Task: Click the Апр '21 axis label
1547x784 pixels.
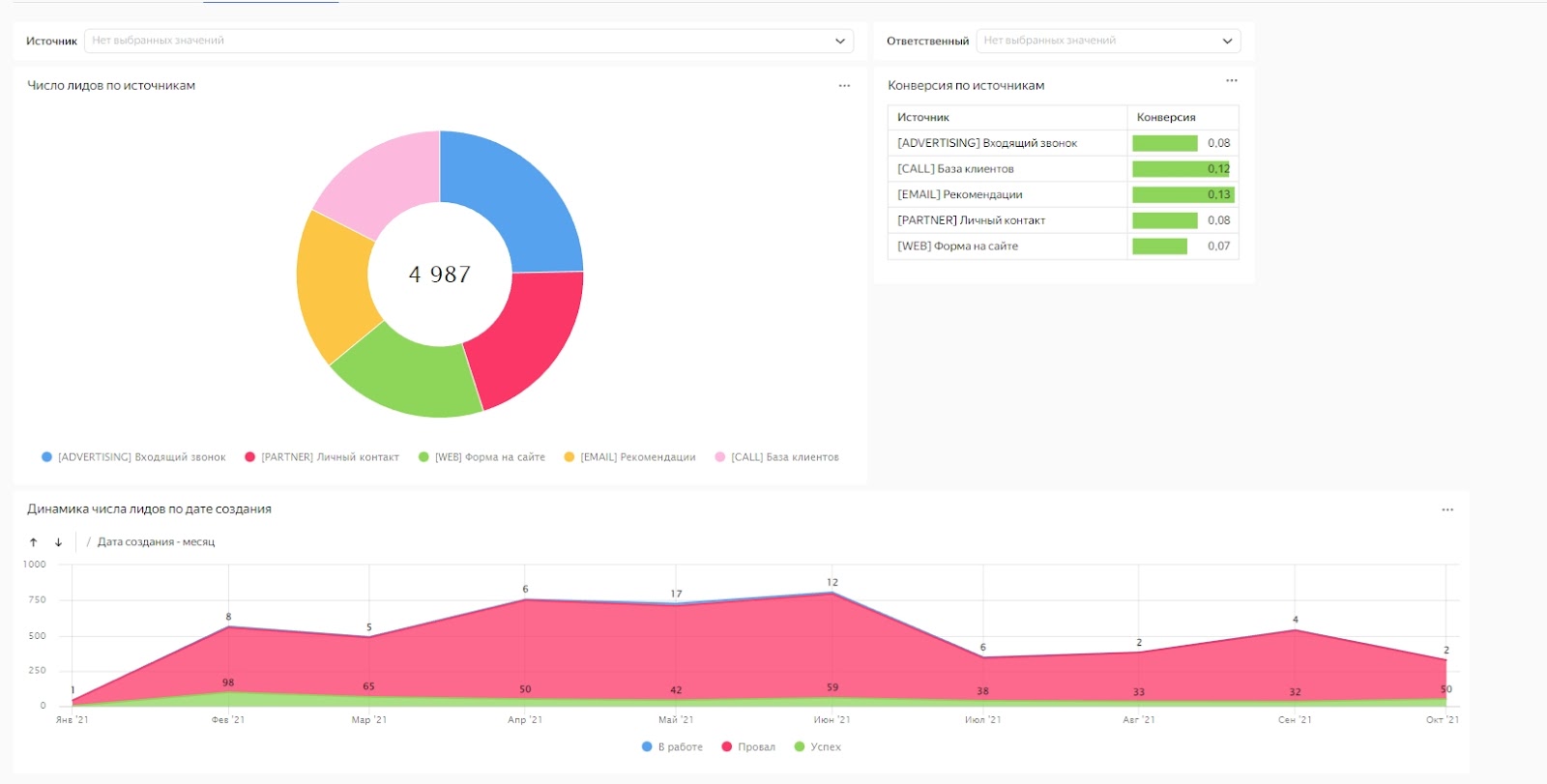Action: (525, 720)
